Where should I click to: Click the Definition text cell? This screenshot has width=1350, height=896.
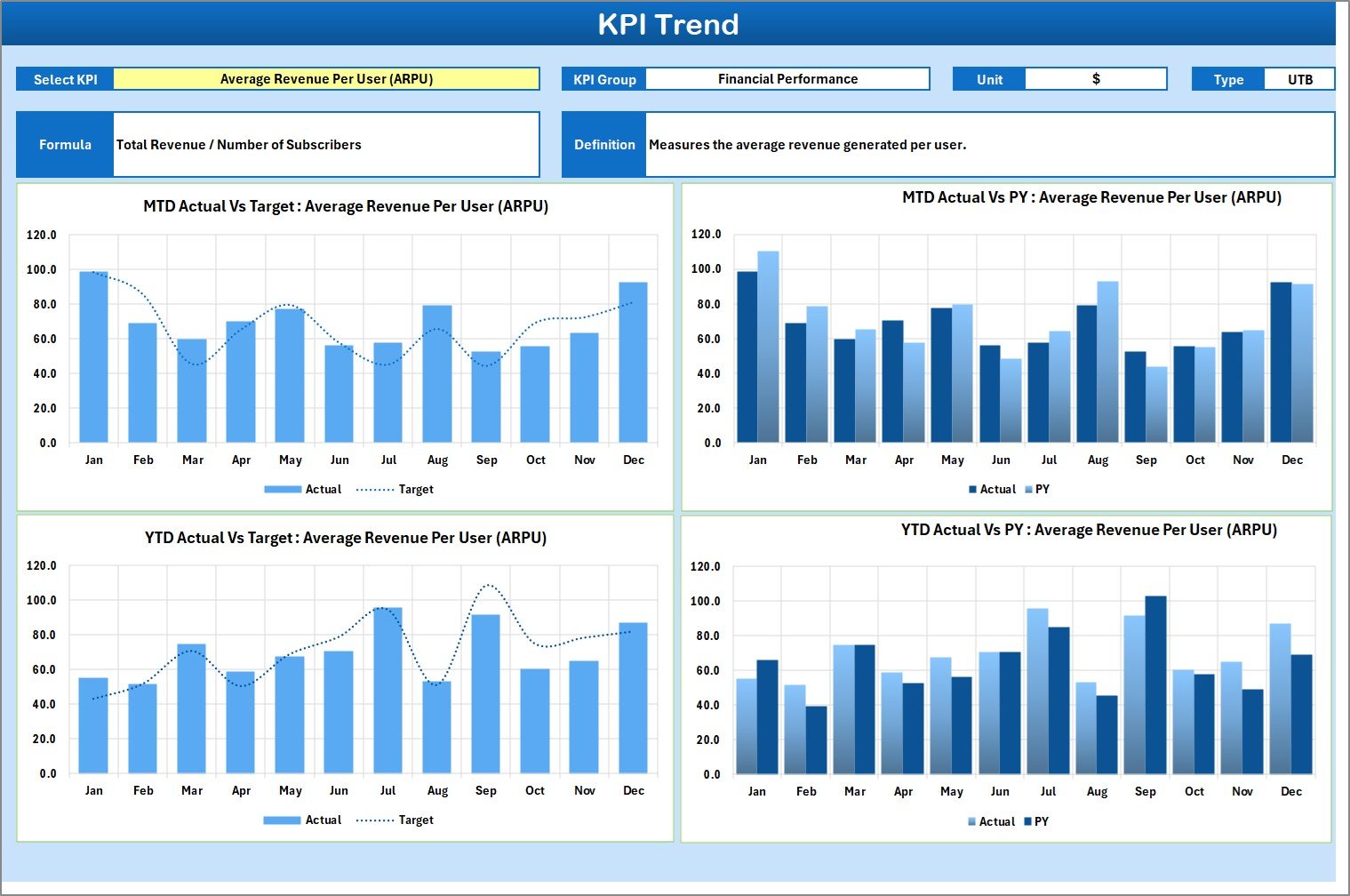pos(989,145)
